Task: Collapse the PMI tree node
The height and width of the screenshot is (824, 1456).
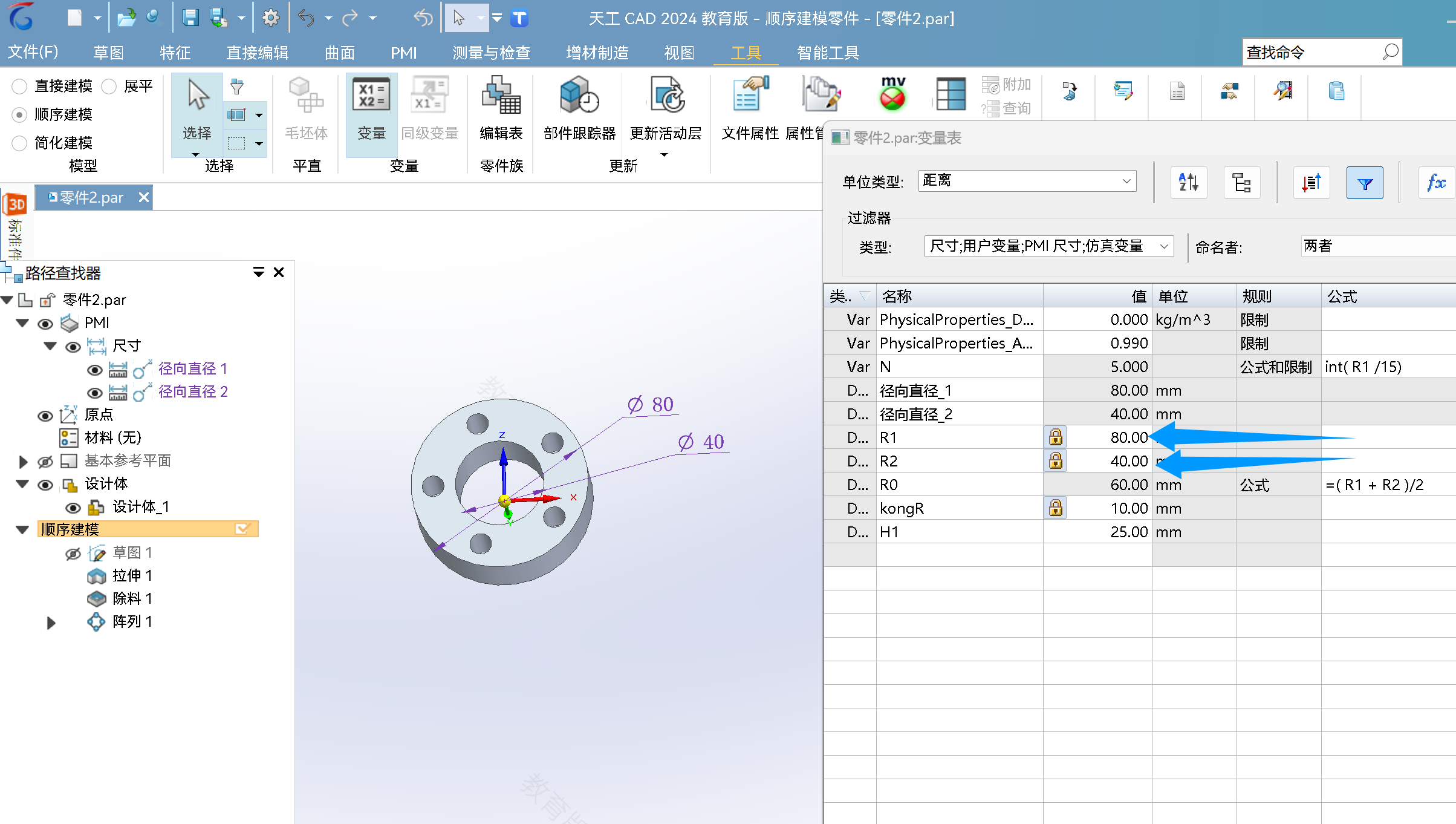Action: pyautogui.click(x=22, y=322)
